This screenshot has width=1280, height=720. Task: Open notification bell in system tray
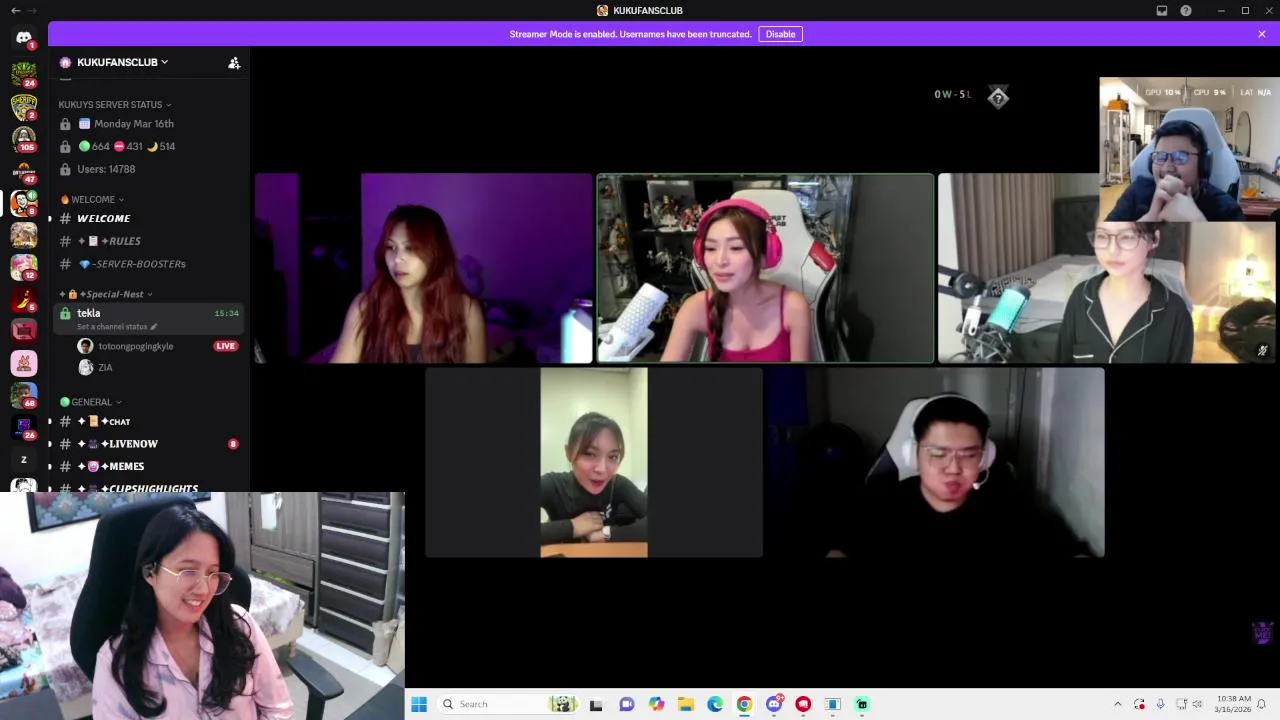[x=1262, y=704]
